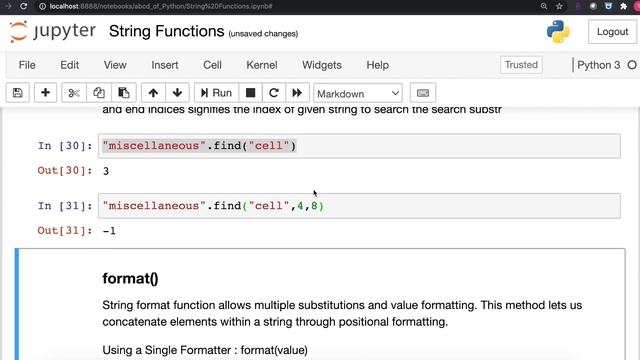640x360 pixels.
Task: Open browser zoom magnifier icon
Action: (544, 6)
